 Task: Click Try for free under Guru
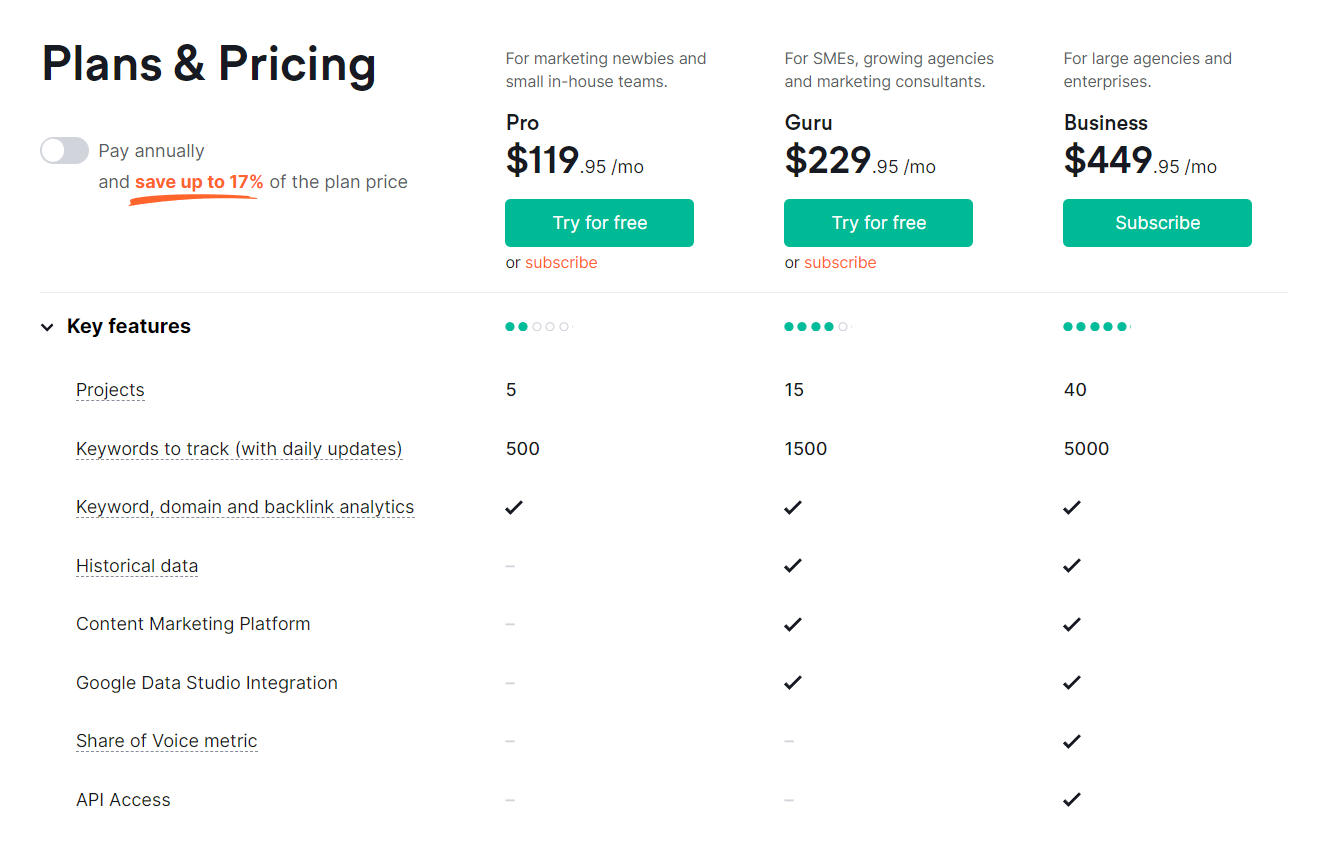pyautogui.click(x=878, y=223)
